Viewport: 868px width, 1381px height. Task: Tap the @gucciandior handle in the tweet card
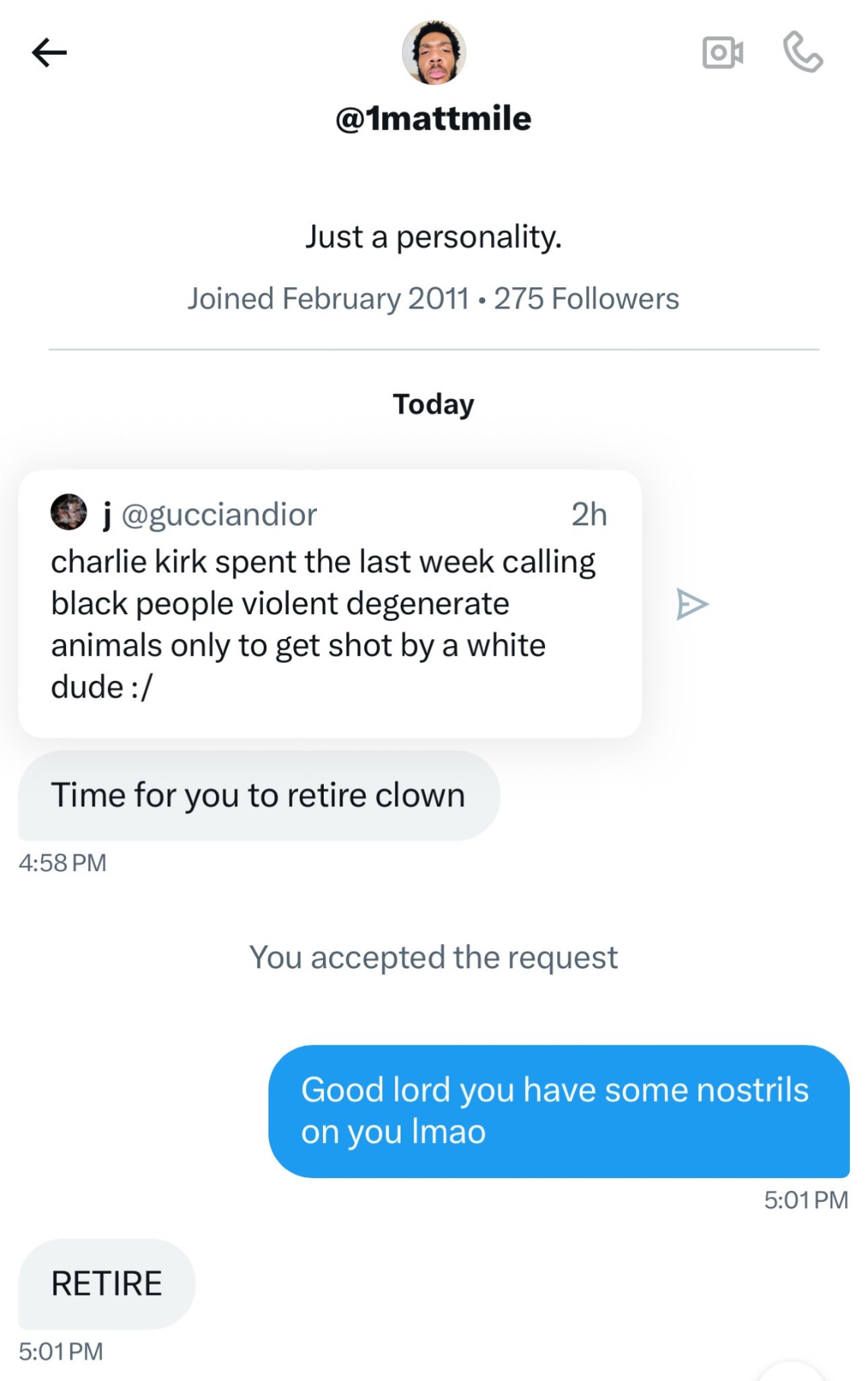(219, 515)
